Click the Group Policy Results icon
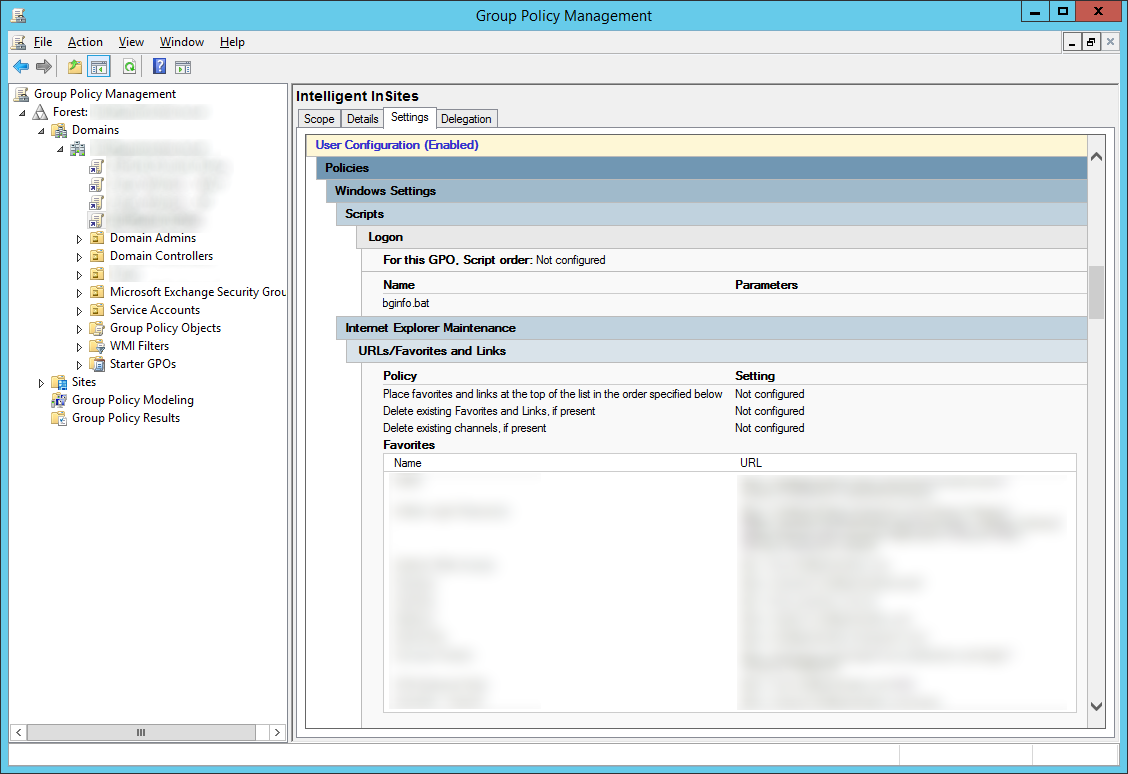The image size is (1128, 774). [59, 418]
